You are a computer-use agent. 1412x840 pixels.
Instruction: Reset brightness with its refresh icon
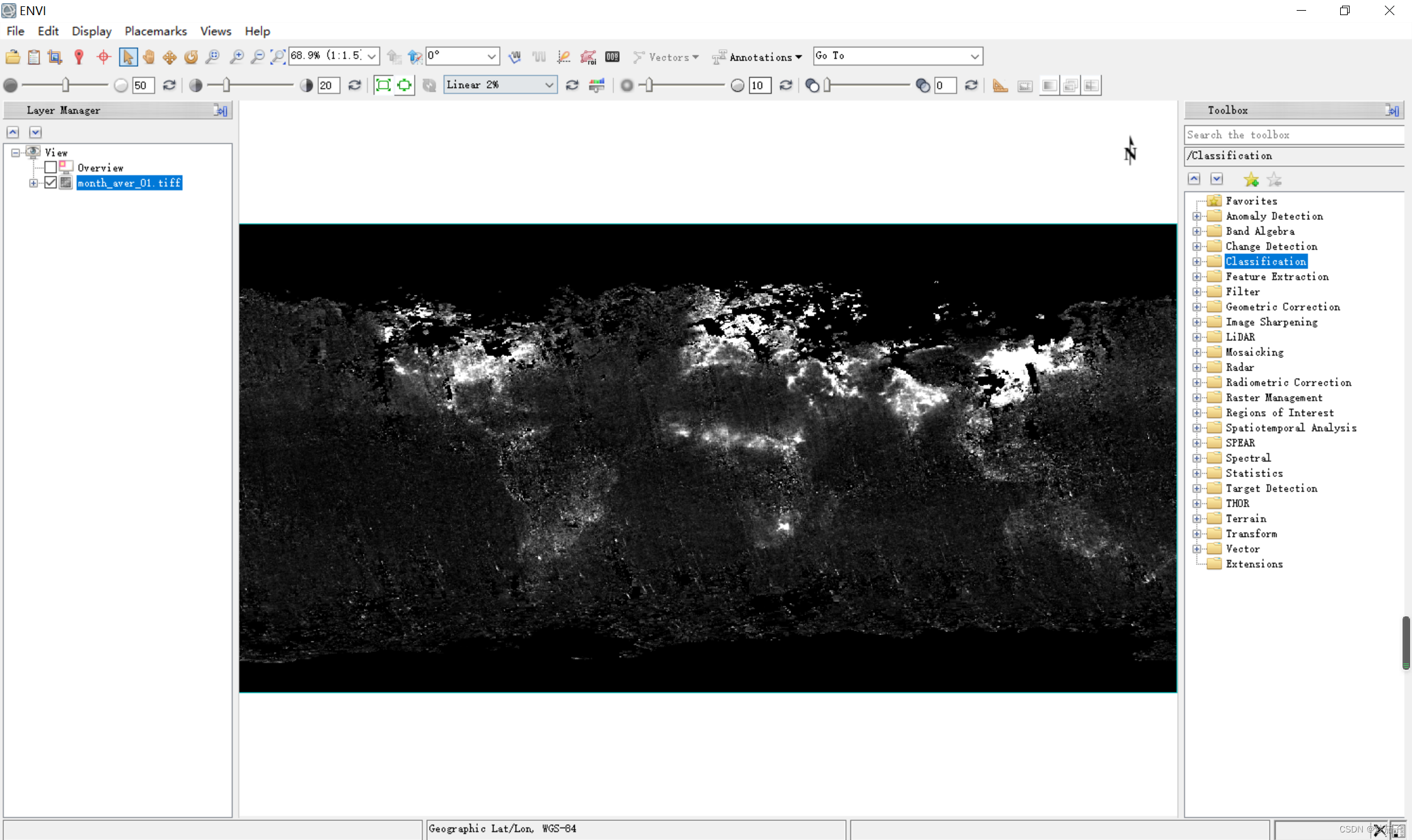click(169, 85)
